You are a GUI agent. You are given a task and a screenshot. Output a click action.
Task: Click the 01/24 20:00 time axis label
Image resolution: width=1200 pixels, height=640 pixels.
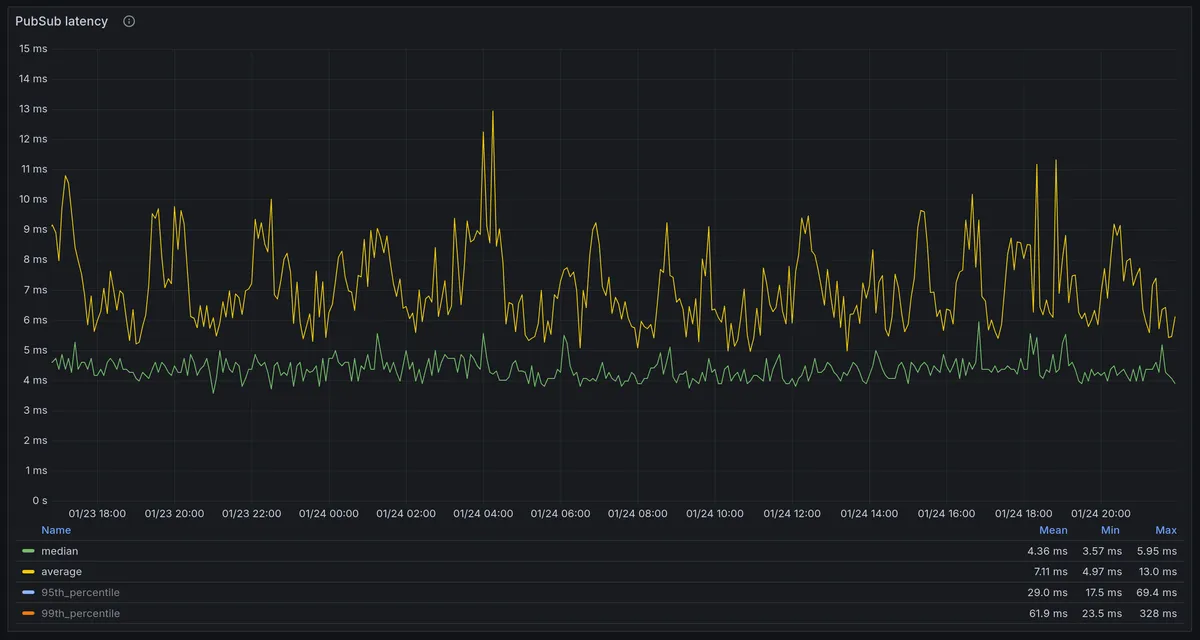[1100, 514]
